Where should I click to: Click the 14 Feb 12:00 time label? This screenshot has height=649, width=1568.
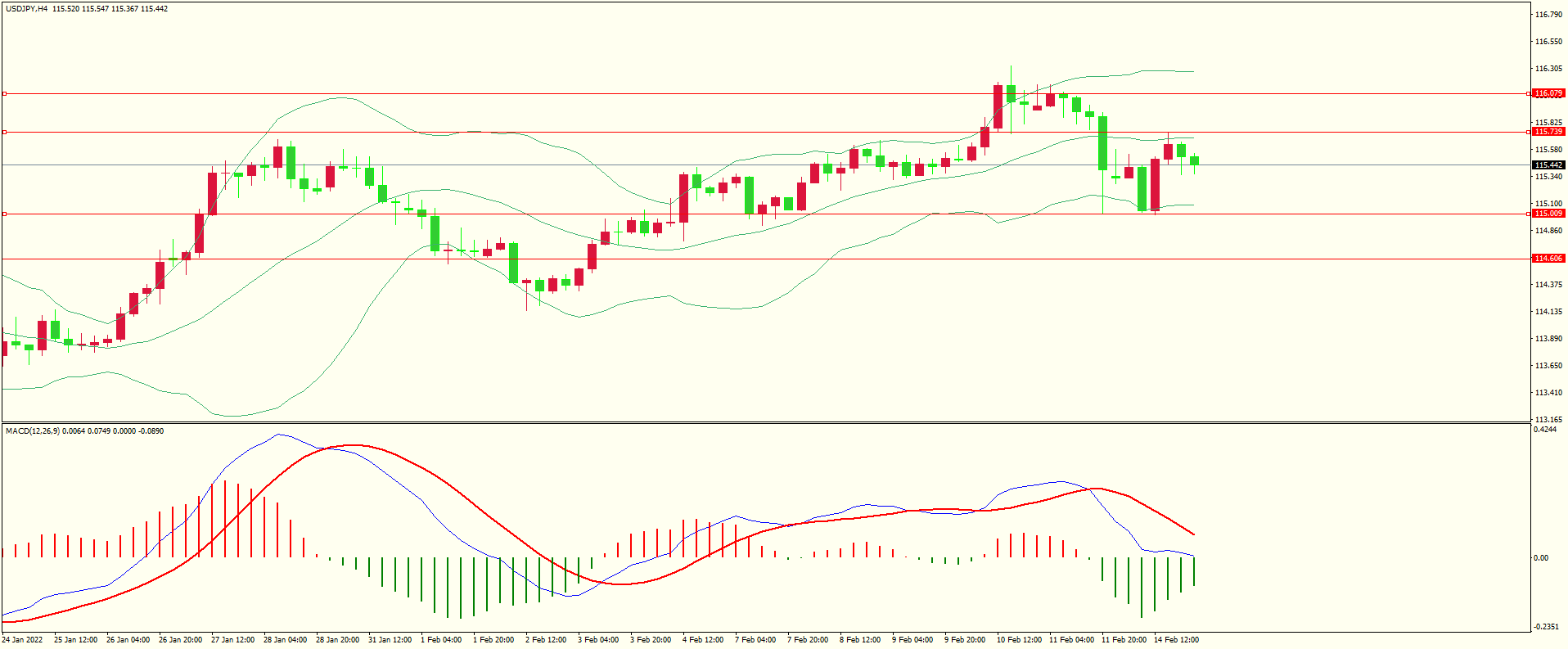click(1176, 640)
